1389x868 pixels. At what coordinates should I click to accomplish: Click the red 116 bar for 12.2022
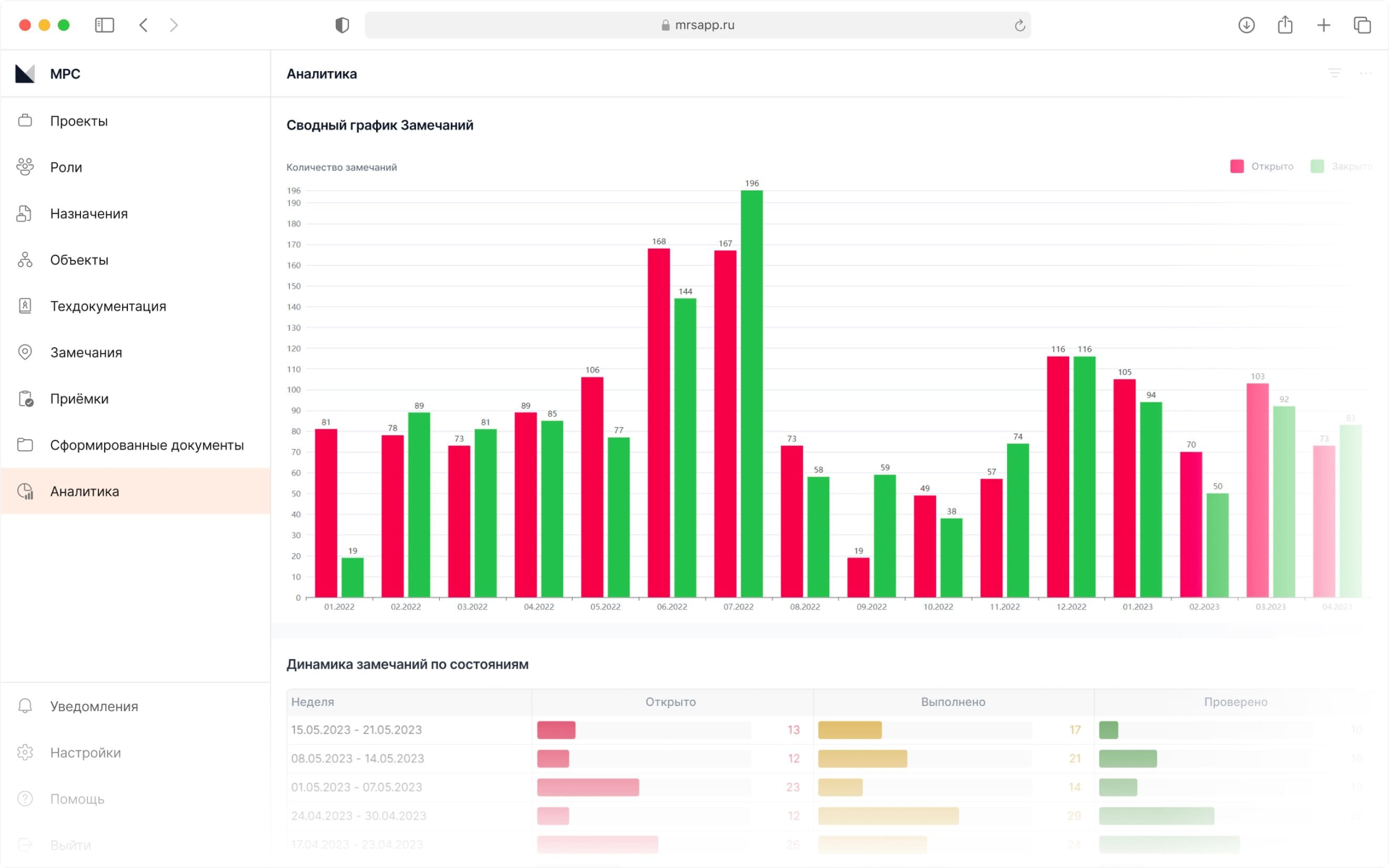click(x=1058, y=477)
